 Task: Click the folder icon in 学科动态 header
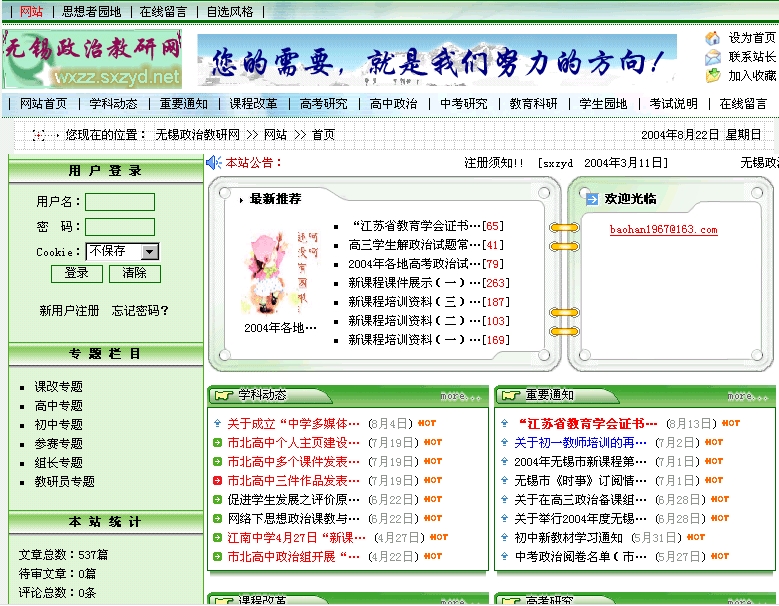coord(223,396)
